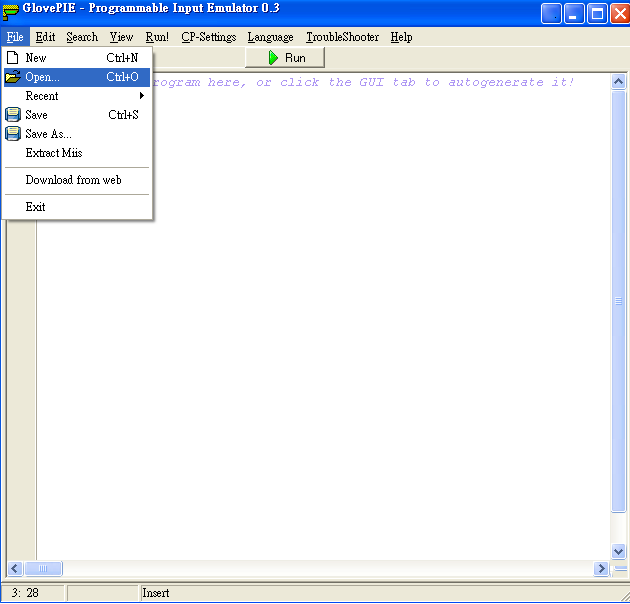The width and height of the screenshot is (630, 604).
Task: Open the Language menu
Action: coord(270,37)
